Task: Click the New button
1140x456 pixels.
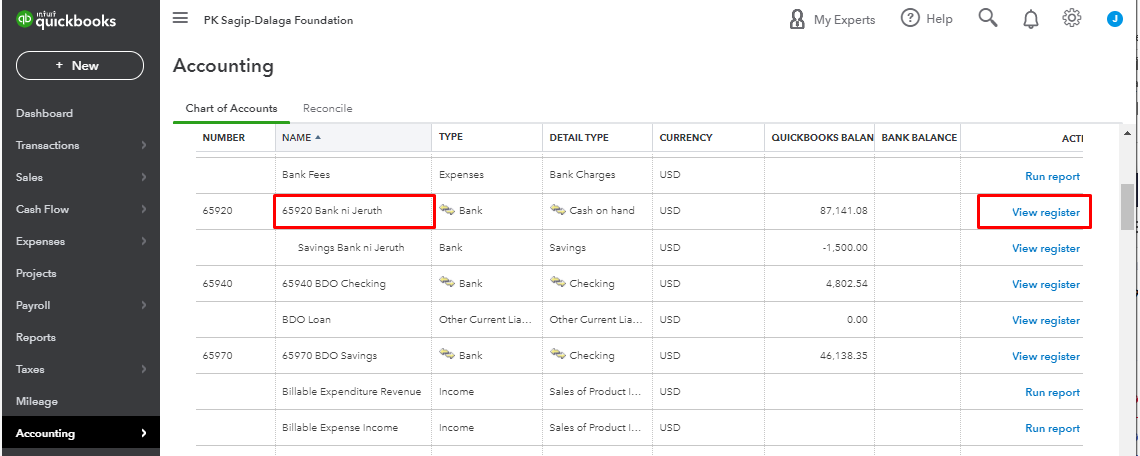Action: [80, 66]
